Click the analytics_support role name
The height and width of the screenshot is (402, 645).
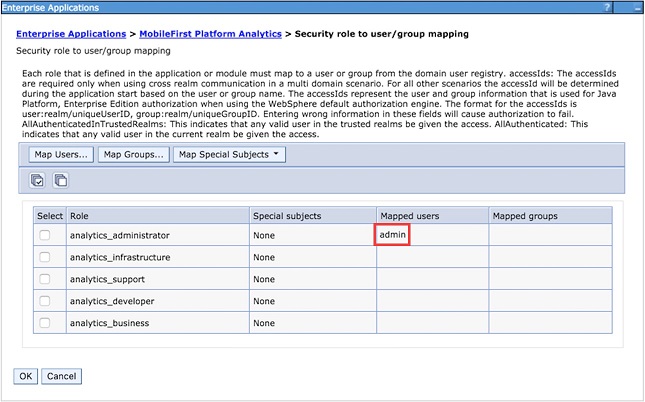[107, 279]
